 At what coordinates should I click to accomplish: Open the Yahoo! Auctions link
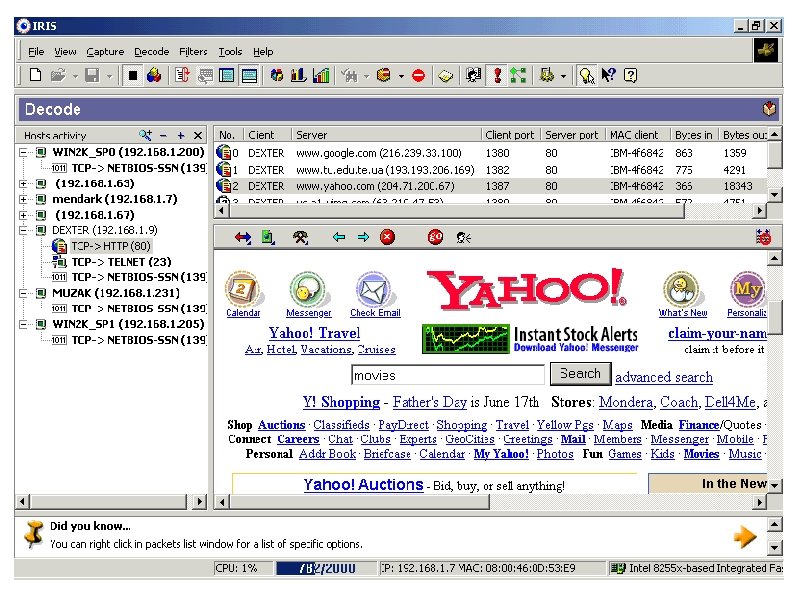[x=363, y=484]
